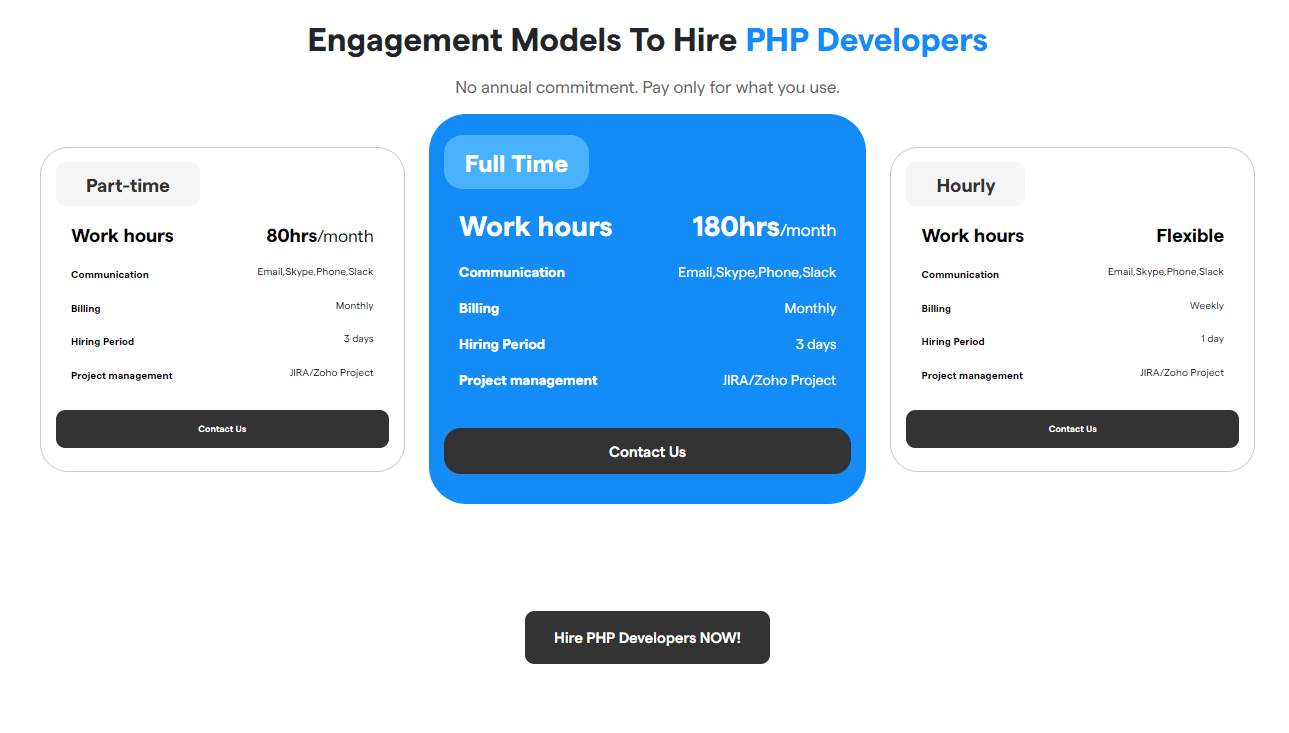Select the Full Time plan label
This screenshot has width=1289, height=733.
516,163
